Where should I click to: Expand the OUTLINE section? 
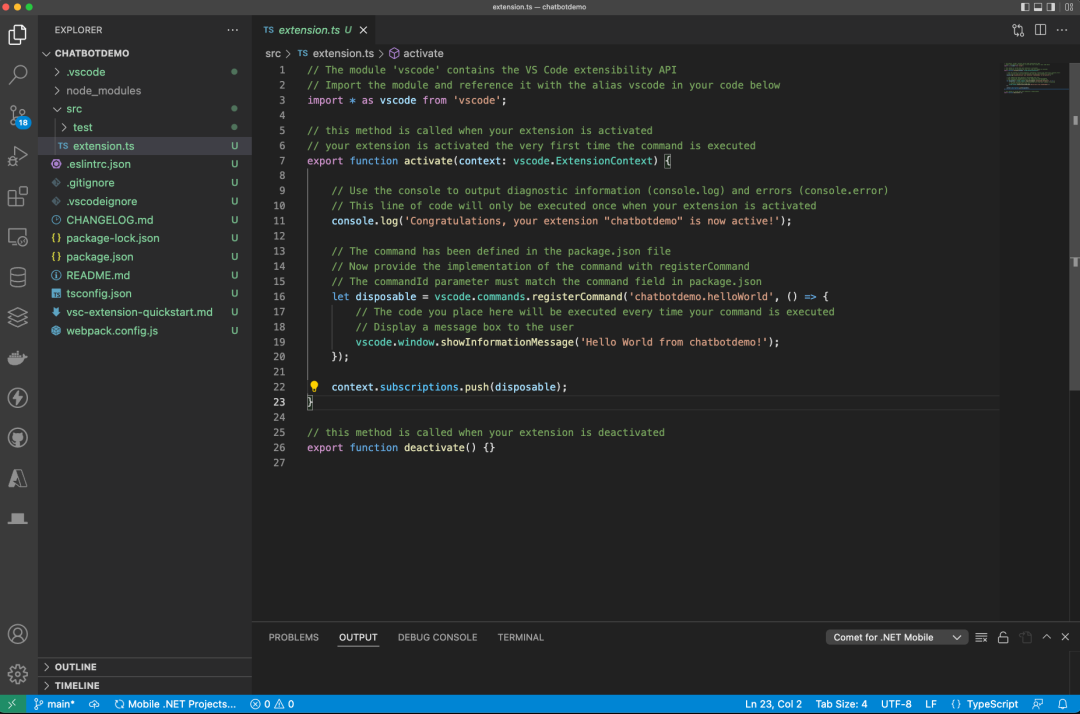tap(145, 666)
